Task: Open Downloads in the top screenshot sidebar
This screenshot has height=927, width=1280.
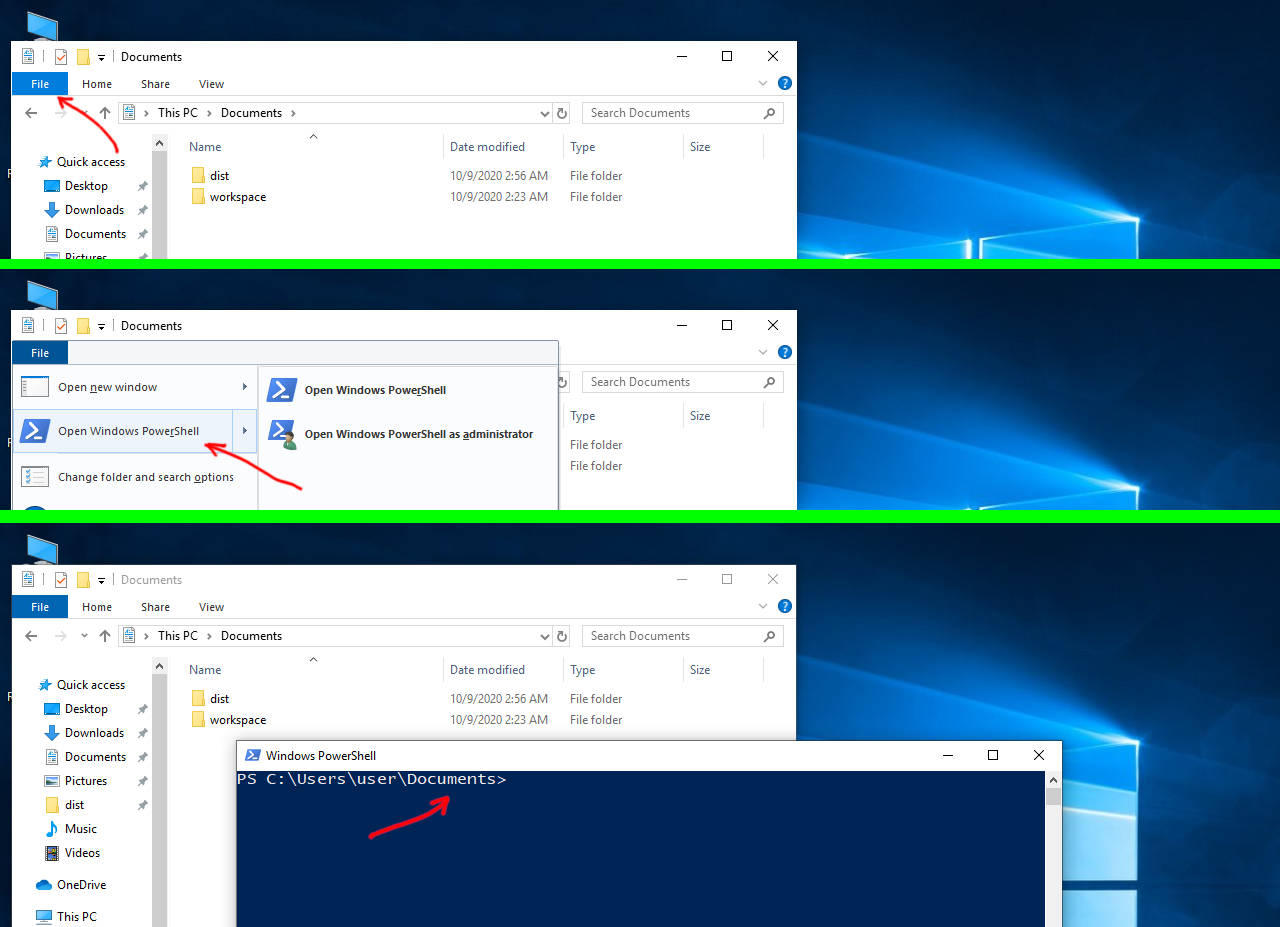Action: click(x=95, y=210)
